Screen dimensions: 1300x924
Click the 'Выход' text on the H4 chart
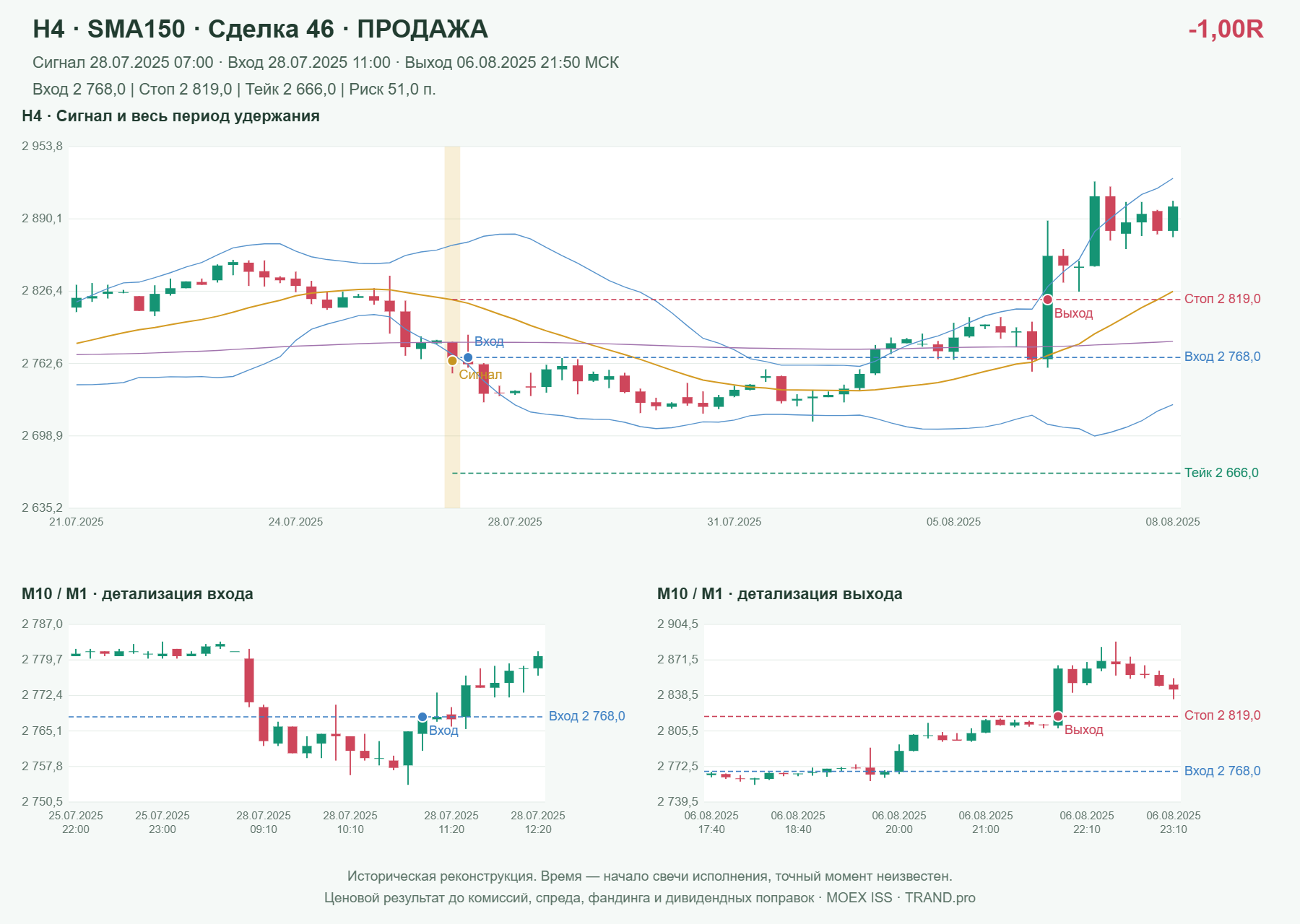[x=1073, y=313]
